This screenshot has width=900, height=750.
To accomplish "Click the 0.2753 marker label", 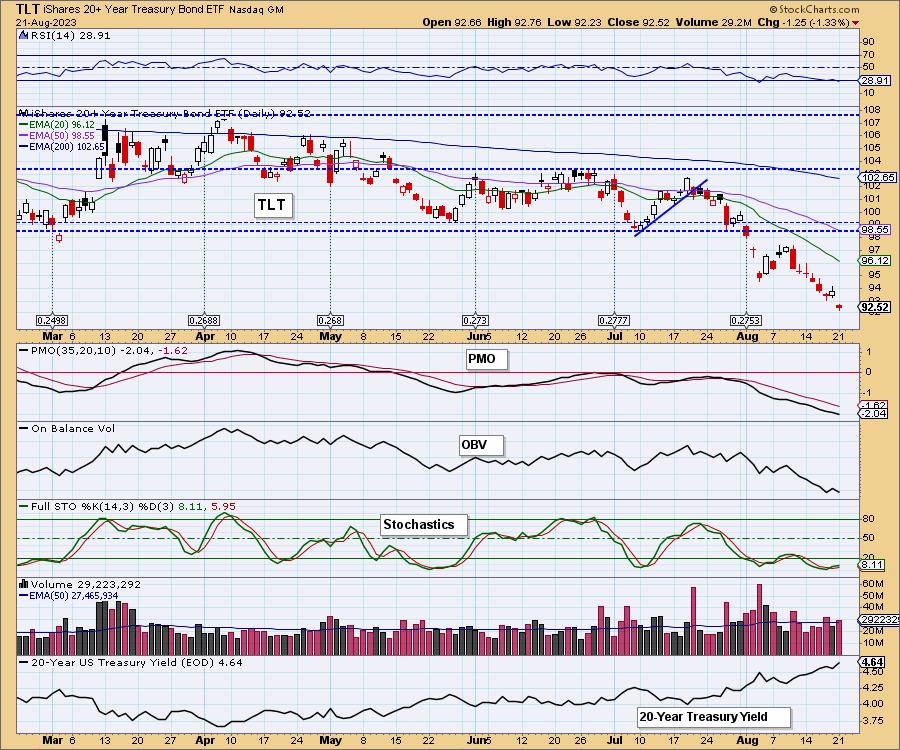I will 746,320.
